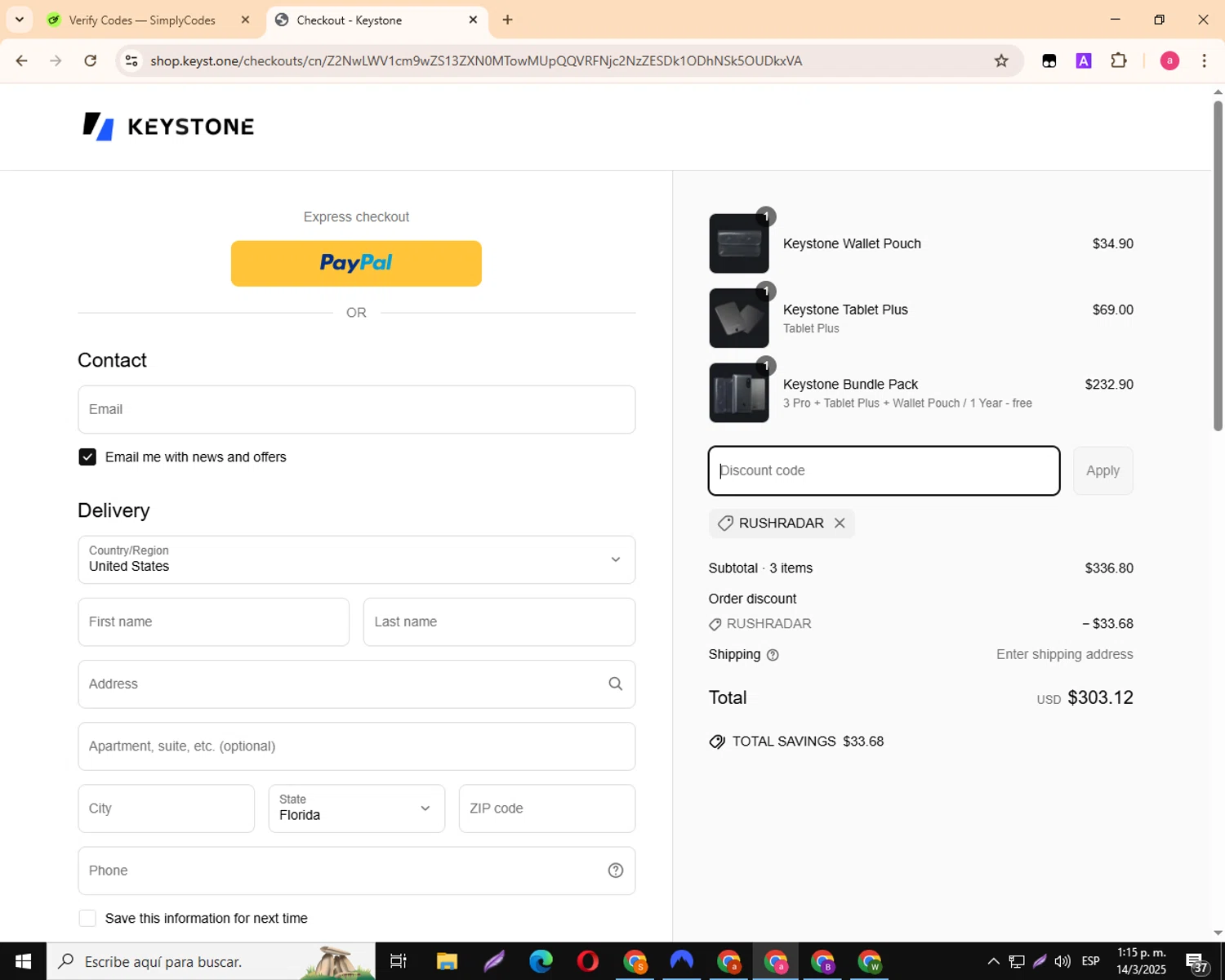Click the scrollbar down arrow
Image resolution: width=1225 pixels, height=980 pixels.
point(1218,933)
